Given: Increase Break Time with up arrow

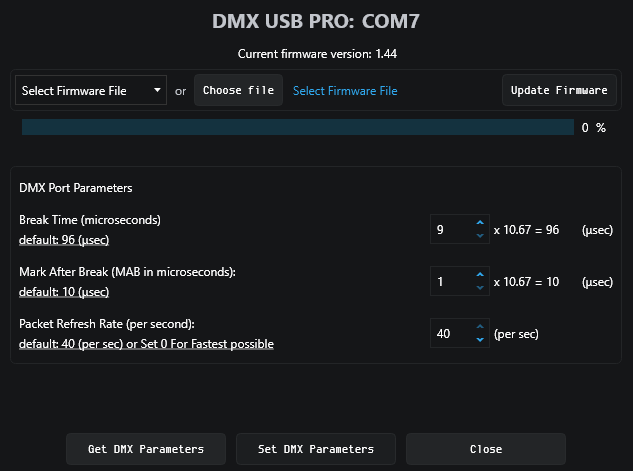Looking at the screenshot, I should coord(480,223).
